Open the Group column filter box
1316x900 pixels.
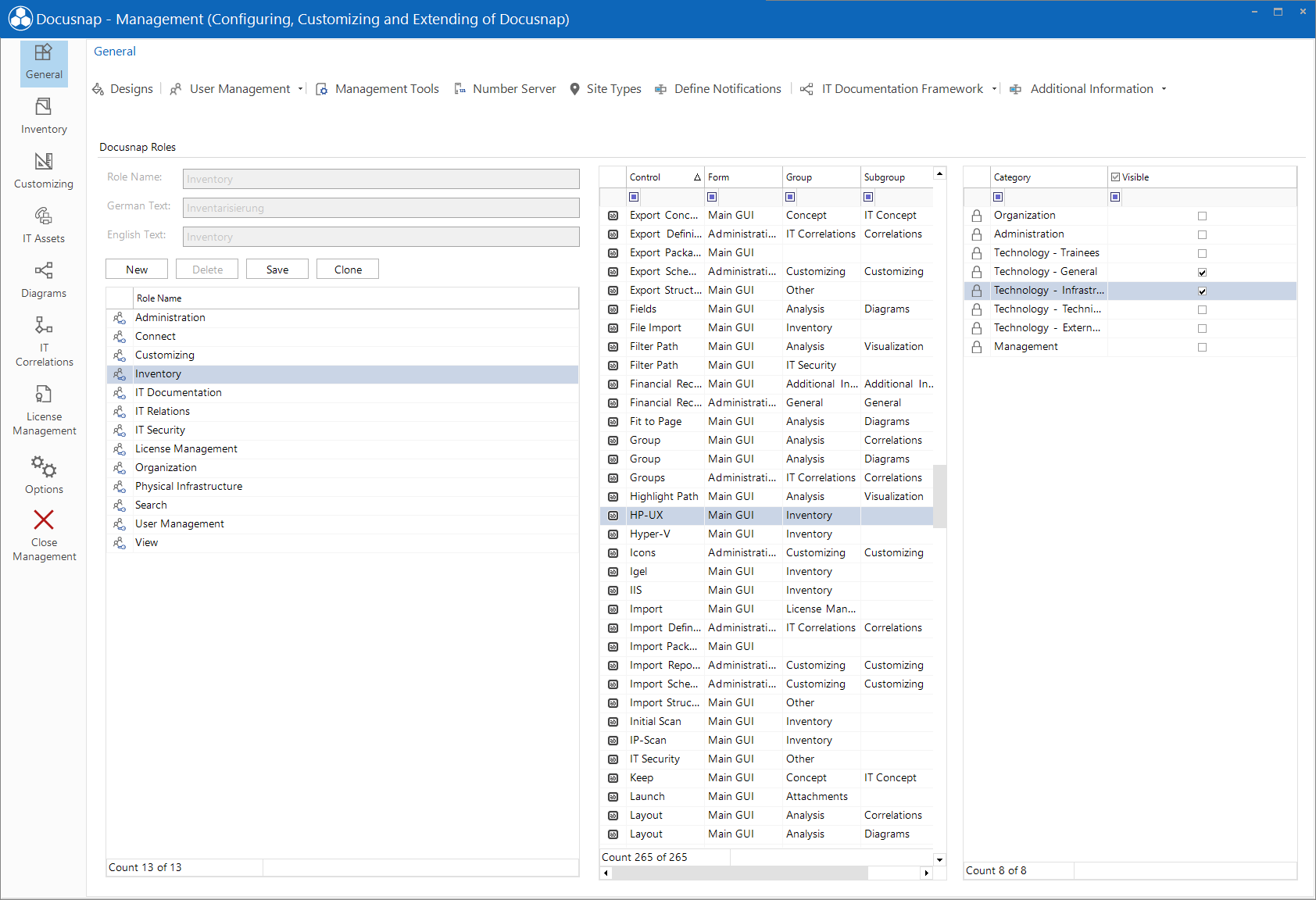click(x=790, y=197)
